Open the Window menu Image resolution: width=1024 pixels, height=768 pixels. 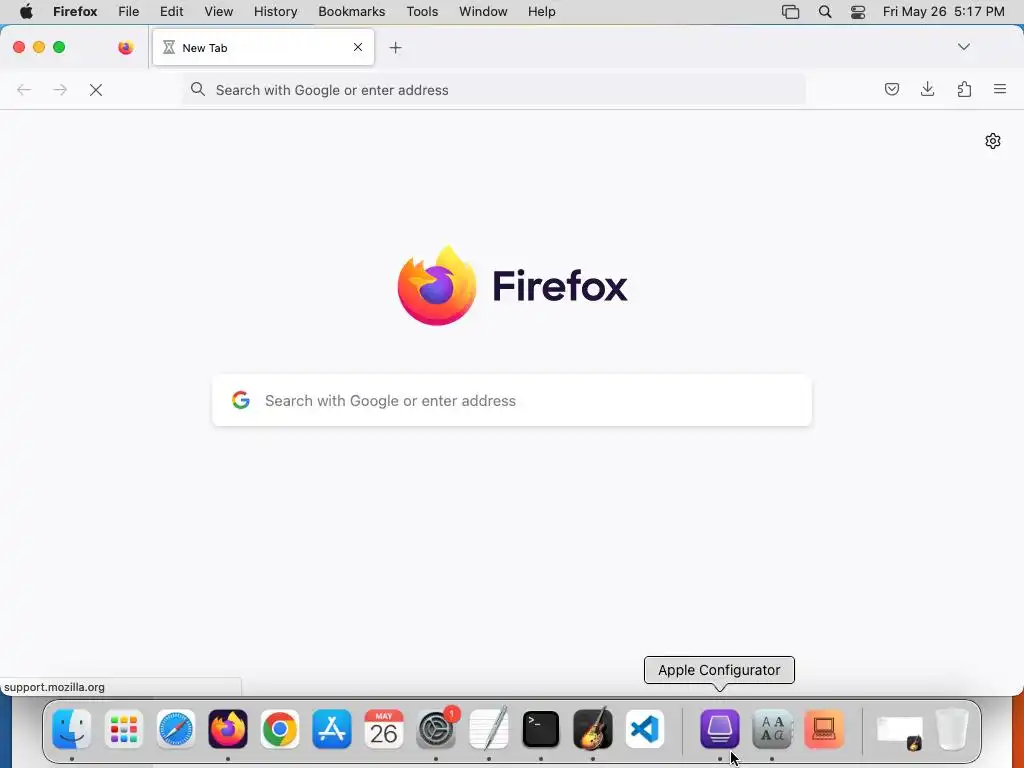point(483,12)
